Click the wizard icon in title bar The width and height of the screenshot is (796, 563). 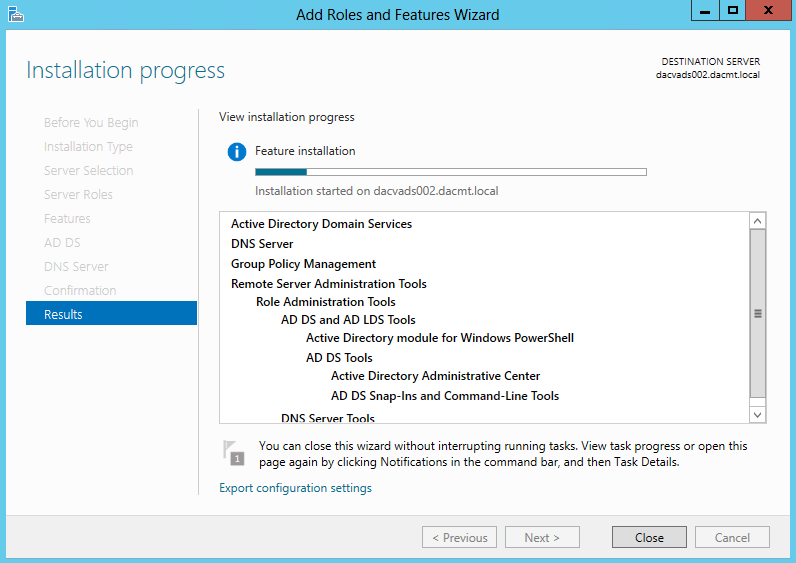[16, 14]
